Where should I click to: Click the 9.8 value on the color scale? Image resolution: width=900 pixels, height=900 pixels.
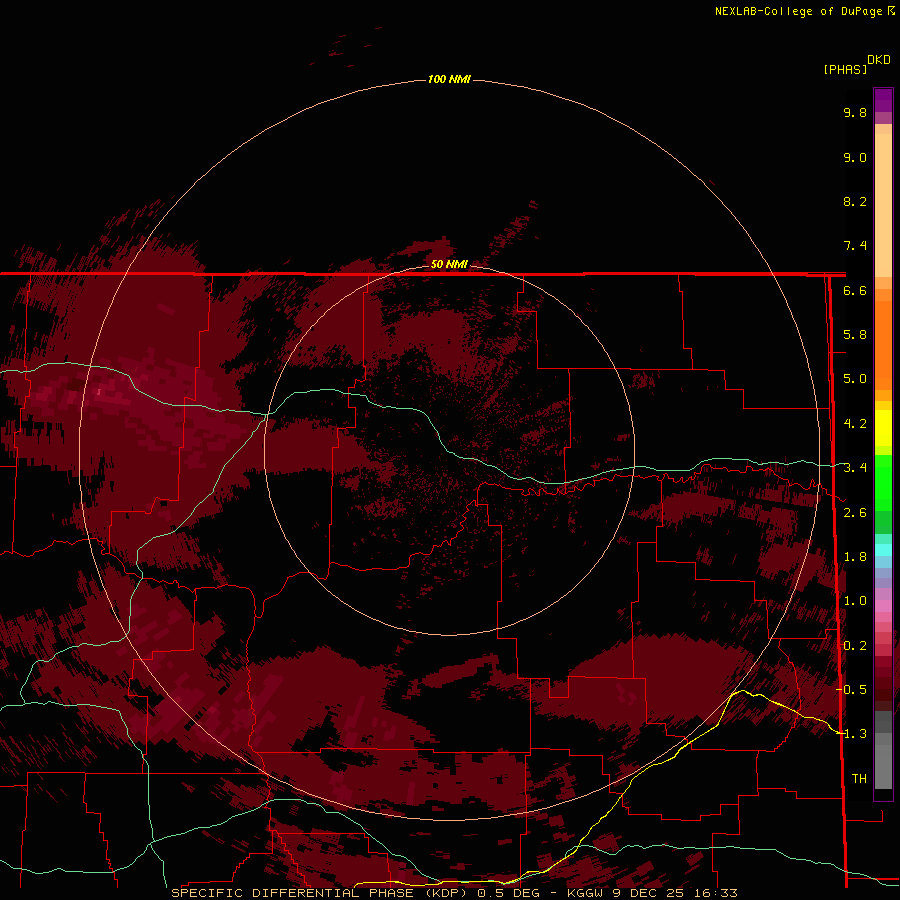(x=855, y=112)
